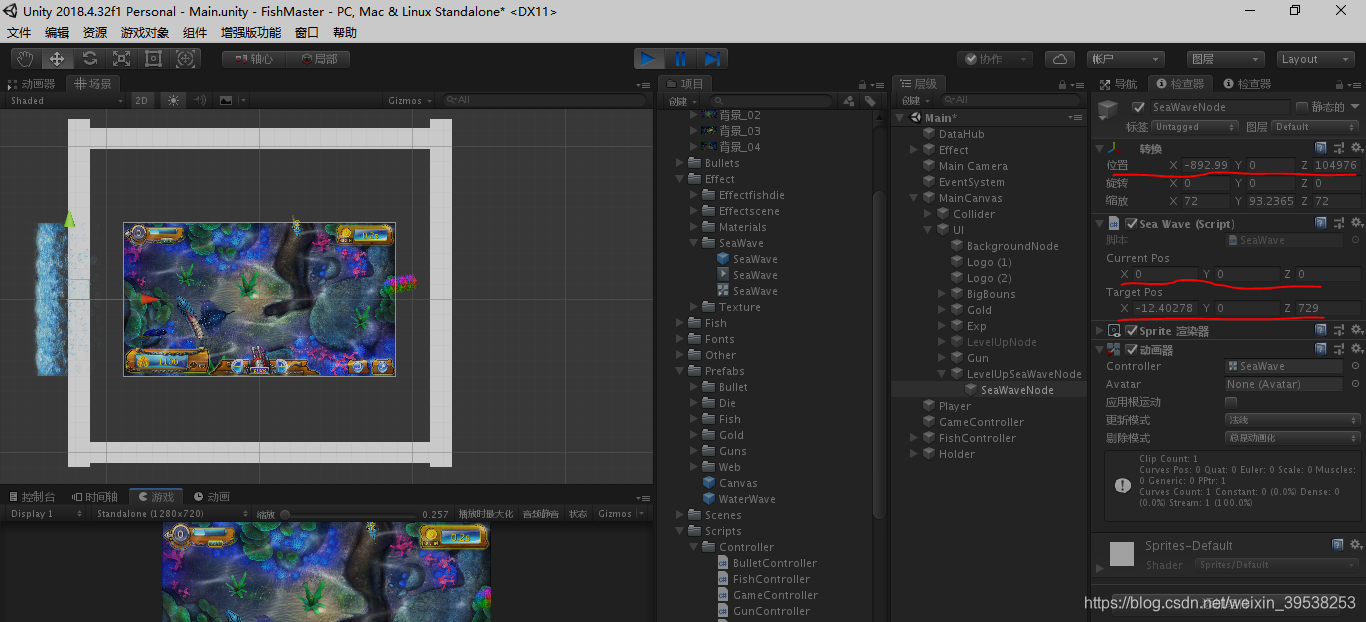Open Standalone resolution dropdown
The image size is (1366, 622).
point(170,513)
